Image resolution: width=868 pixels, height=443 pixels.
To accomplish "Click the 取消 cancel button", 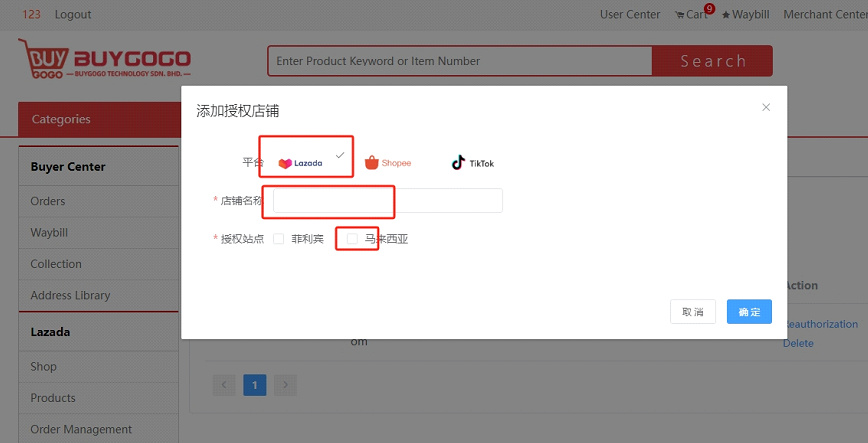I will 693,312.
